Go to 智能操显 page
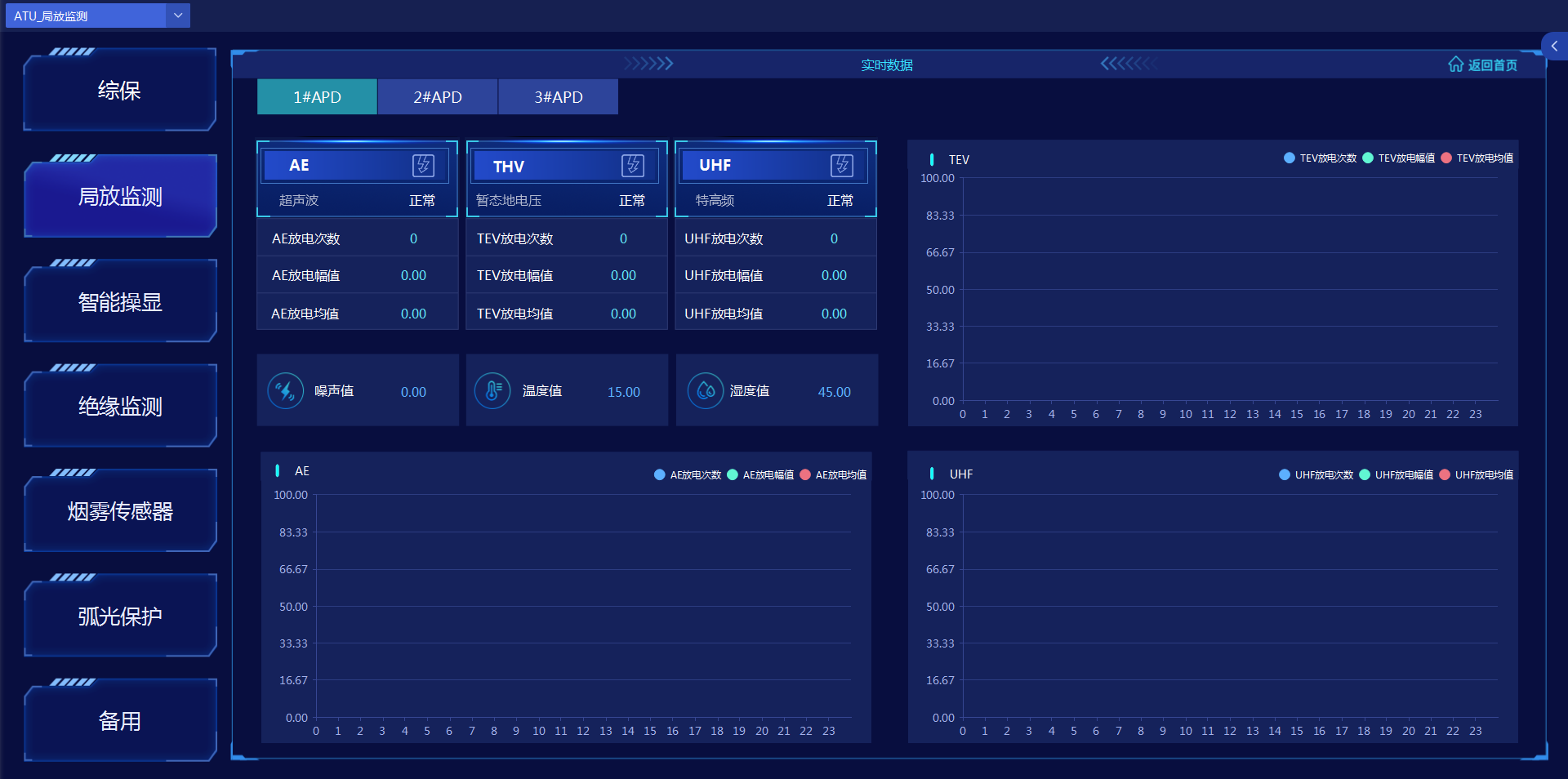The height and width of the screenshot is (779, 1568). (120, 302)
